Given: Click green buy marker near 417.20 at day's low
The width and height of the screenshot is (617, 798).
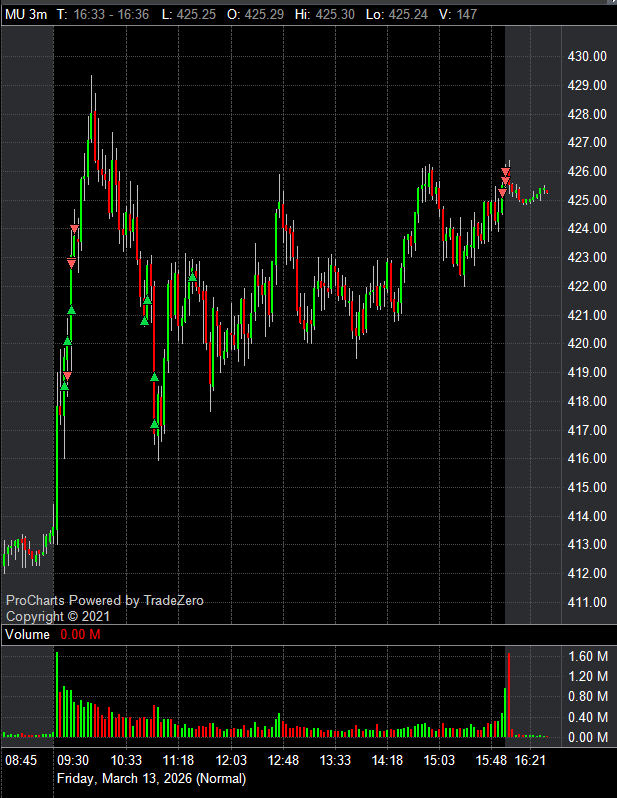Looking at the screenshot, I should (154, 424).
